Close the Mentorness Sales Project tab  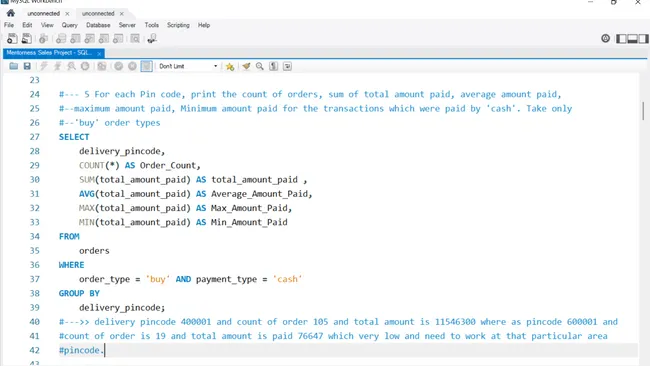[x=99, y=53]
